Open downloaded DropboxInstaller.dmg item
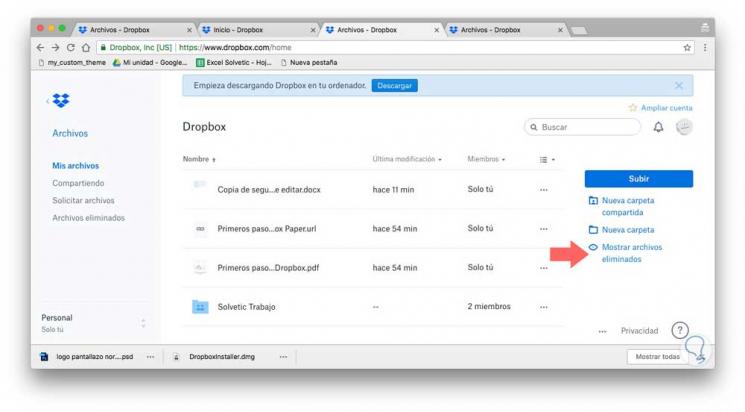 (x=222, y=357)
